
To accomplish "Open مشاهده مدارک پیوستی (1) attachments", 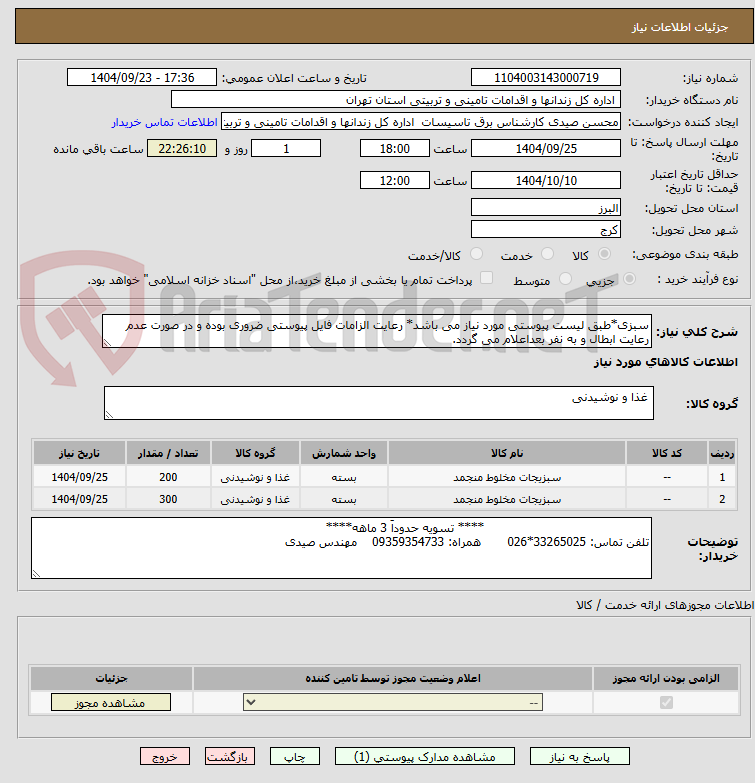I will point(424,757).
